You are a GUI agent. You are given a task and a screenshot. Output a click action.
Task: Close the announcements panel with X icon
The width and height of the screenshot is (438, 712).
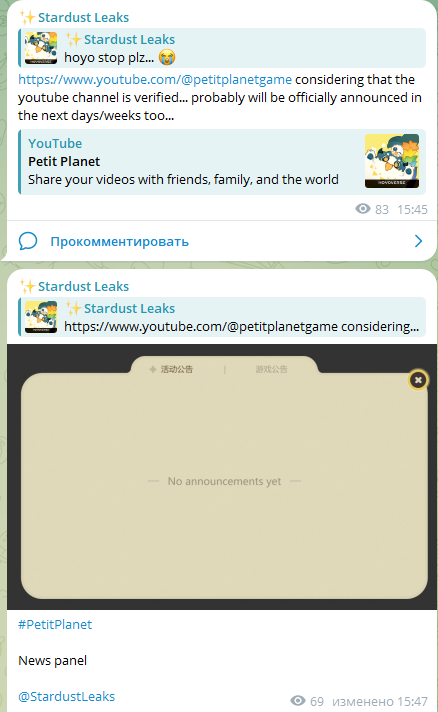click(x=418, y=380)
